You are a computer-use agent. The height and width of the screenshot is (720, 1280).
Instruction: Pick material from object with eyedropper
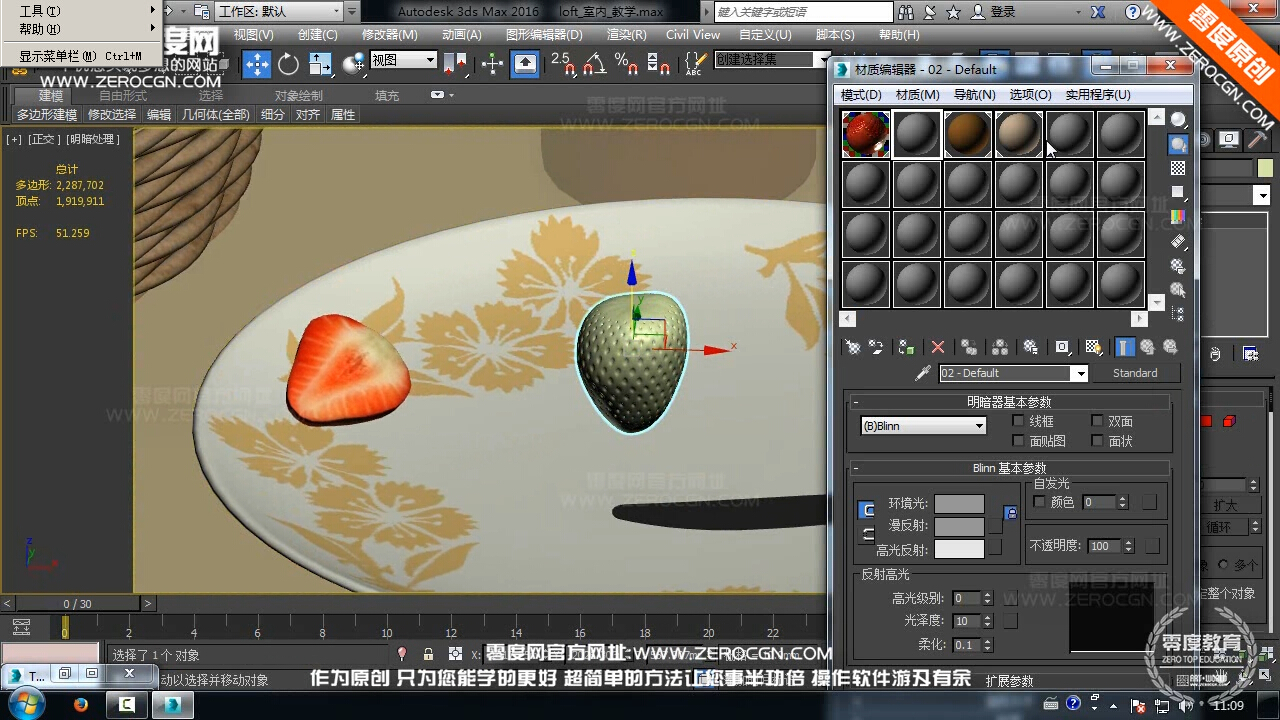click(x=923, y=373)
